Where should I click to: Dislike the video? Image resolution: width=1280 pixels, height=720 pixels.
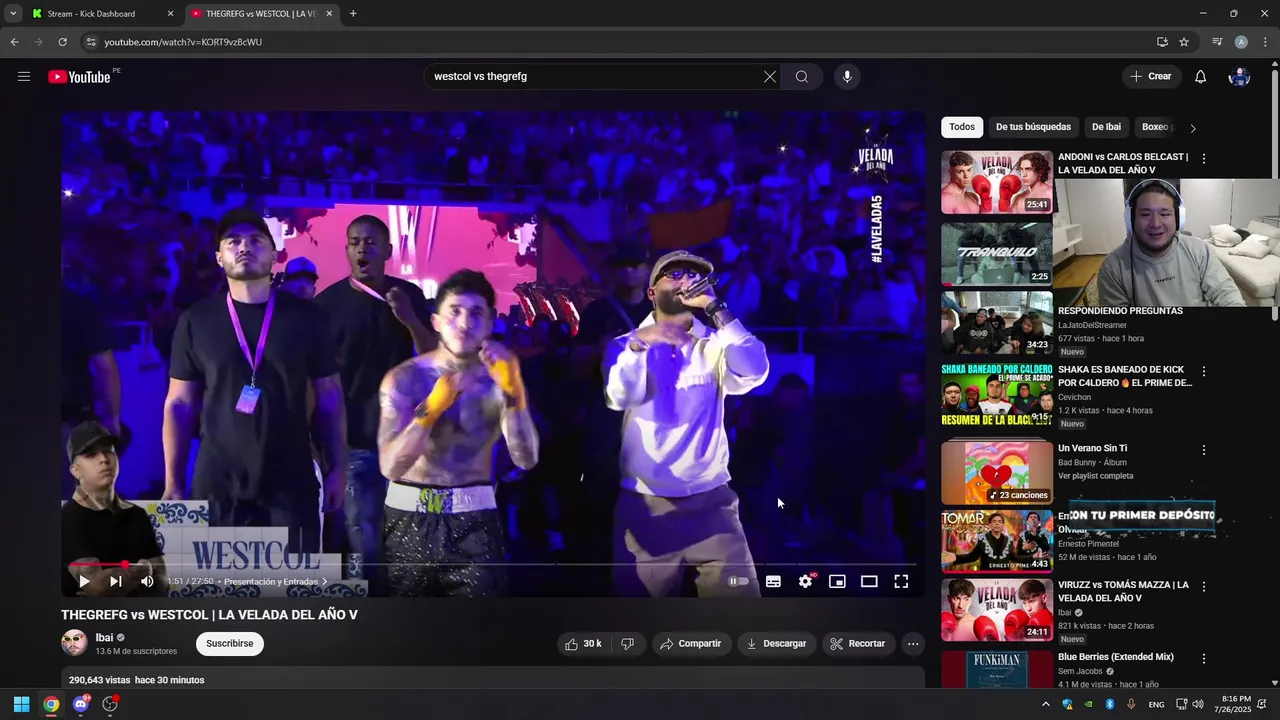point(628,644)
